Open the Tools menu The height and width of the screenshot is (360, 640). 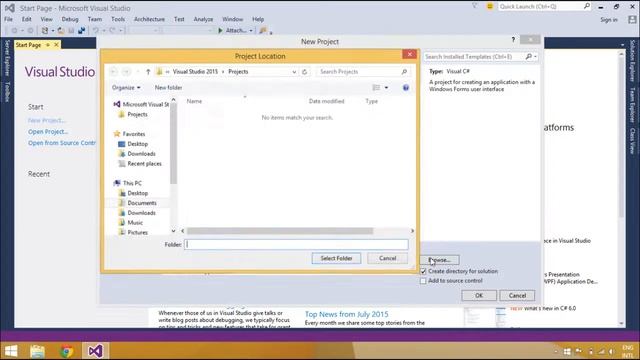(x=118, y=19)
